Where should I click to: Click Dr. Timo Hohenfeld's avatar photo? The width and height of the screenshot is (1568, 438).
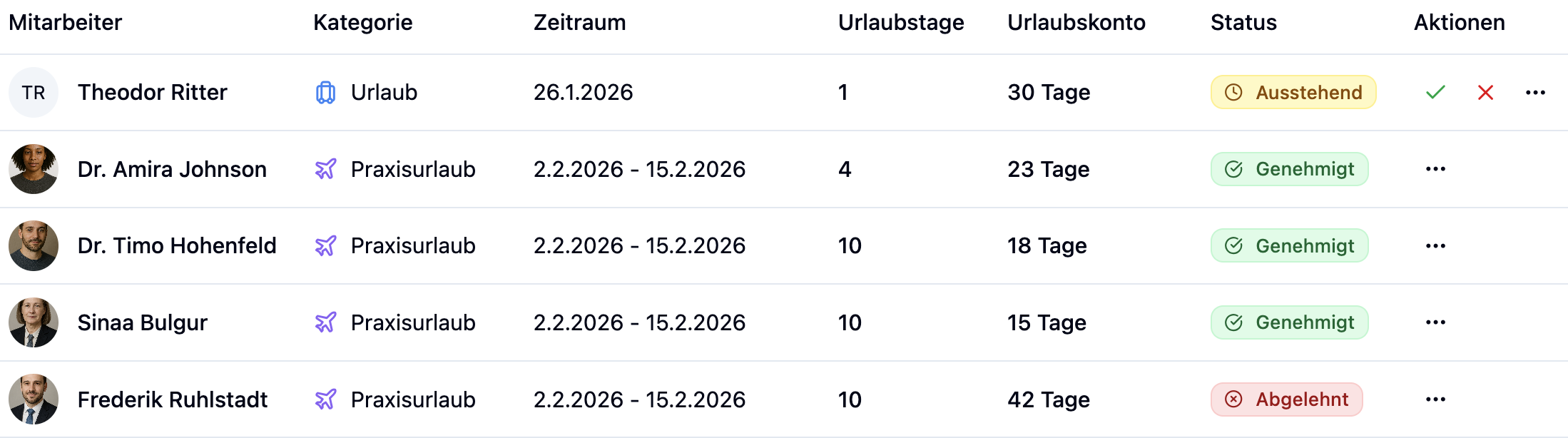[x=34, y=246]
